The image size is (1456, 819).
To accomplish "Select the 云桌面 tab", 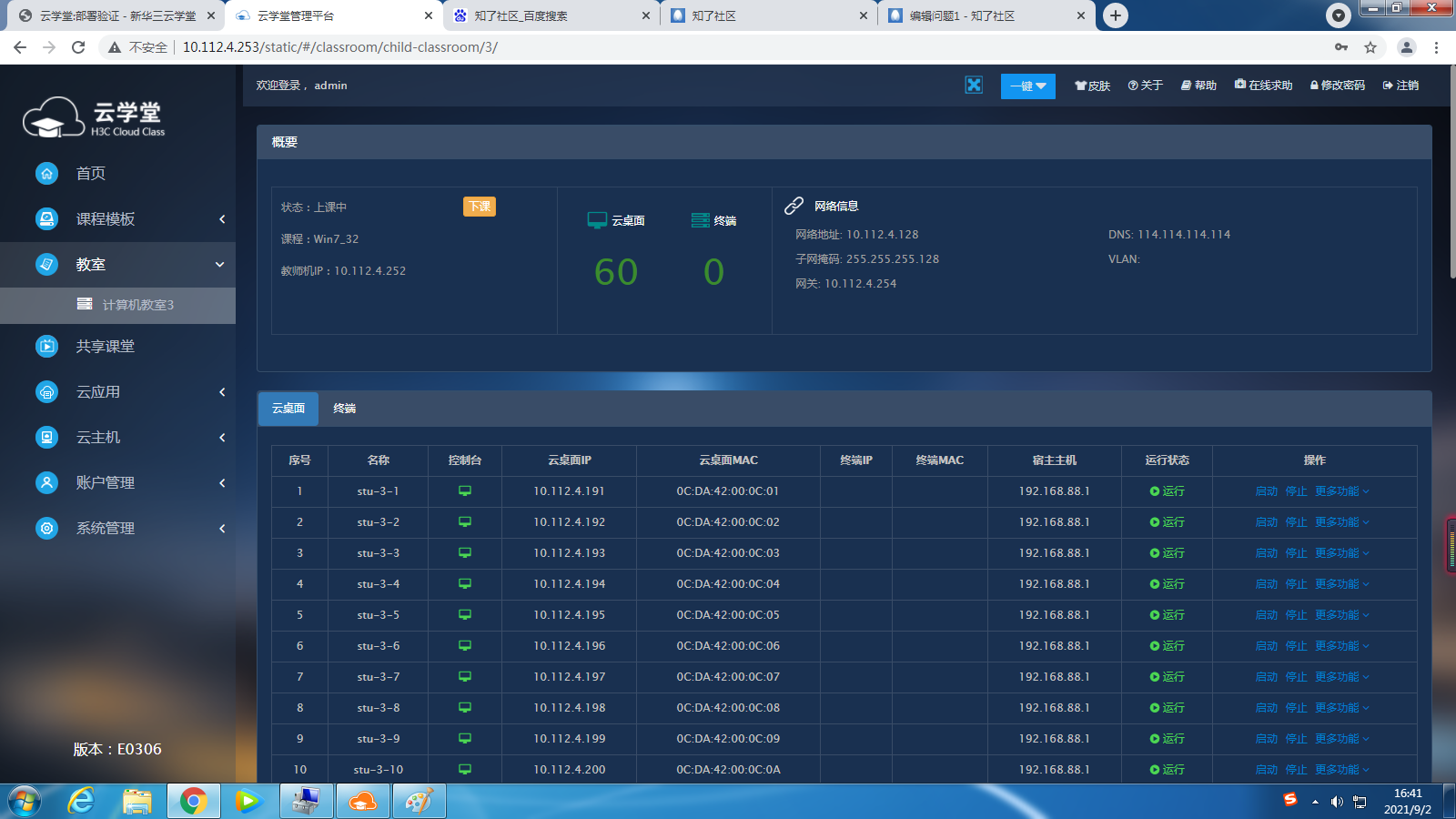I will [288, 409].
